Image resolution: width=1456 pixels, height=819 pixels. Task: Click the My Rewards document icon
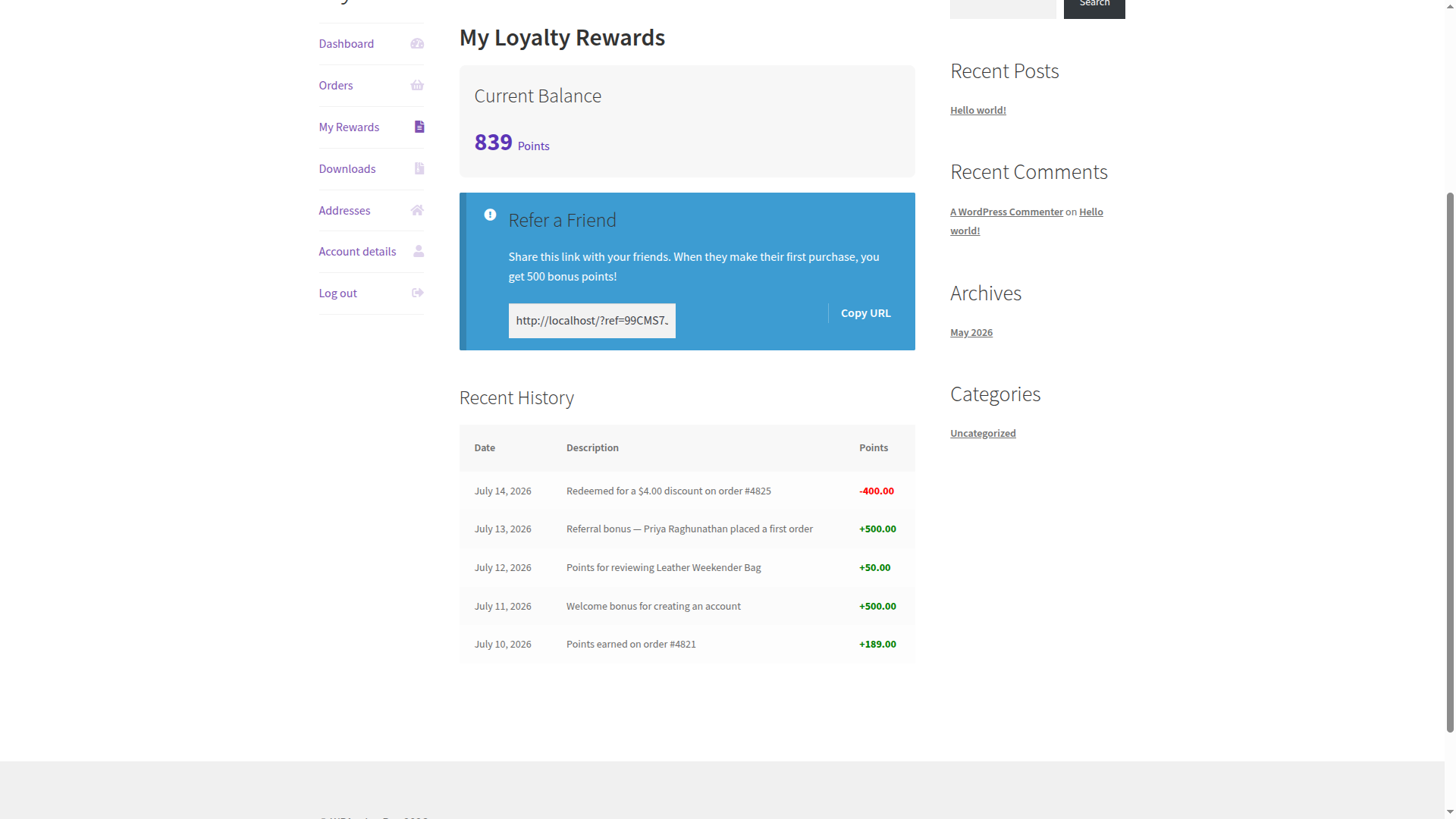point(419,127)
